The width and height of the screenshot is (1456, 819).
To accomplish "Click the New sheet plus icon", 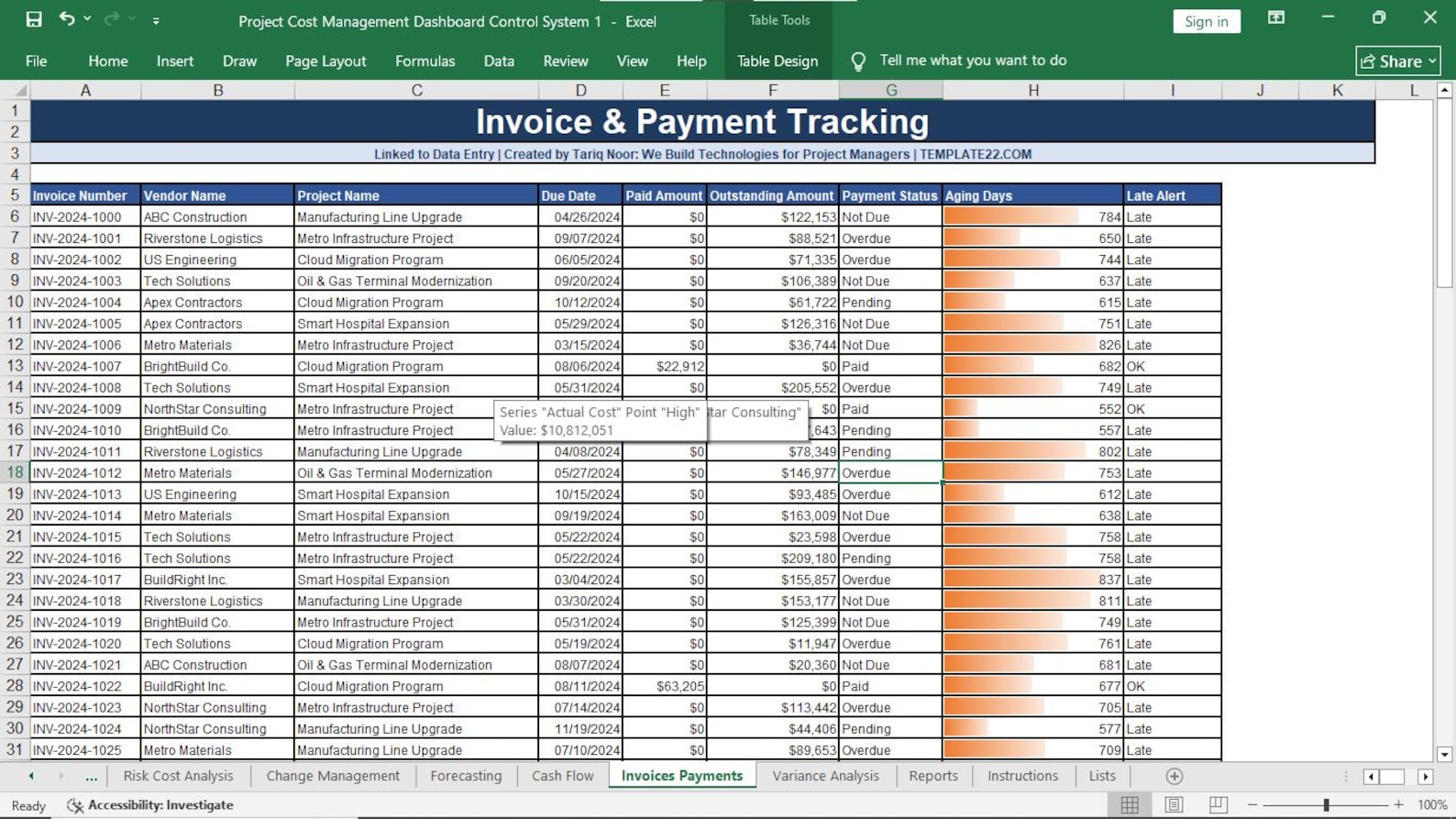I will click(x=1174, y=776).
